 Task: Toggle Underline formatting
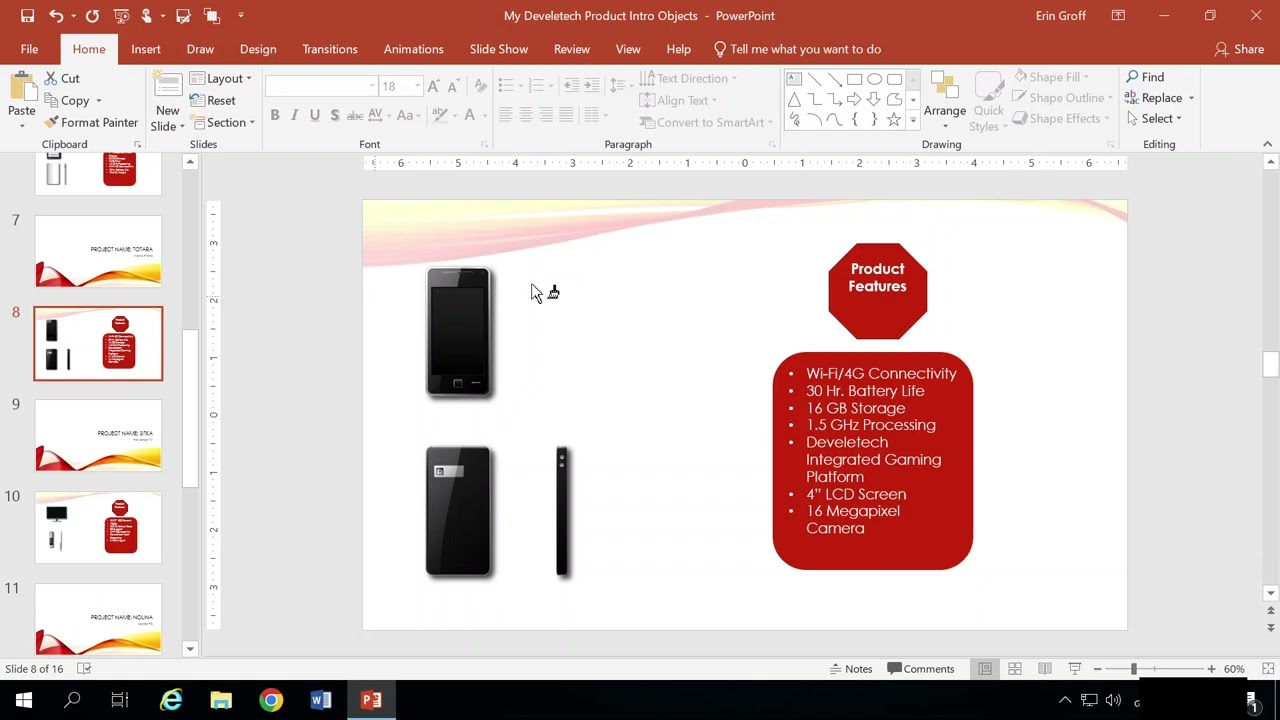[315, 116]
